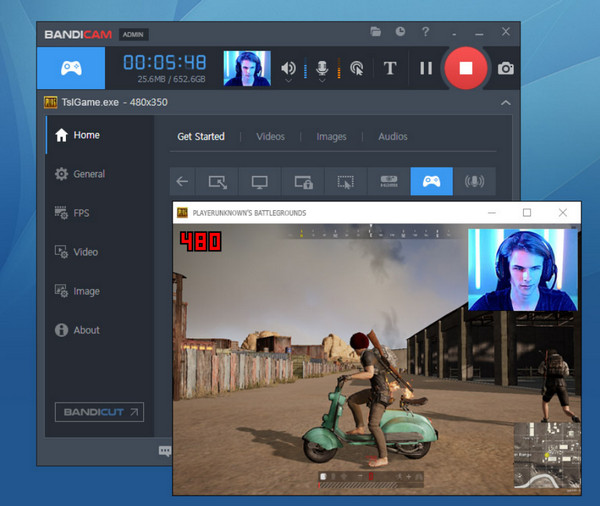This screenshot has width=600, height=506.
Task: Open the About section
Action: (100, 330)
